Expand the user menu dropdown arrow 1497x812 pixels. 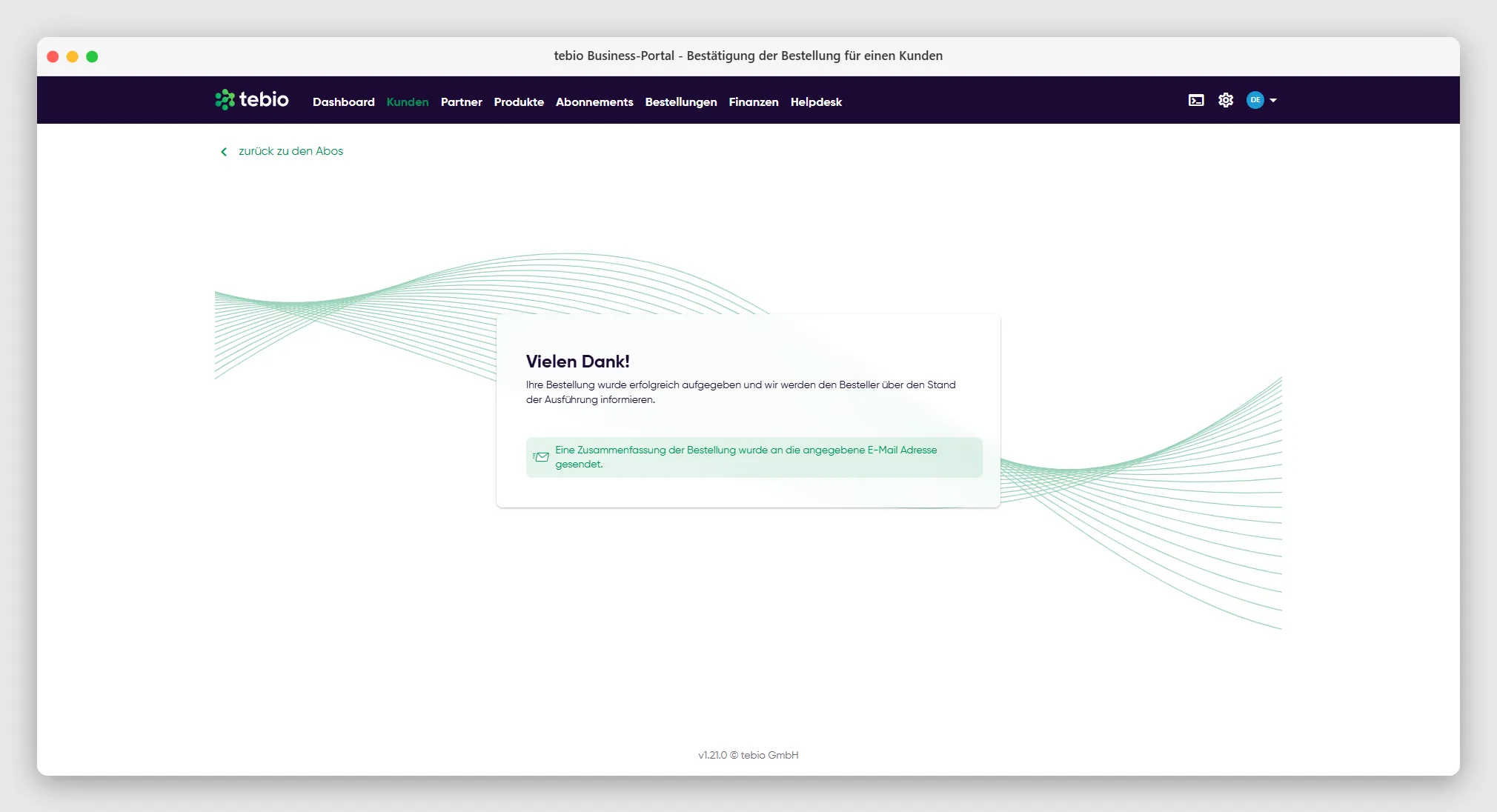coord(1273,100)
